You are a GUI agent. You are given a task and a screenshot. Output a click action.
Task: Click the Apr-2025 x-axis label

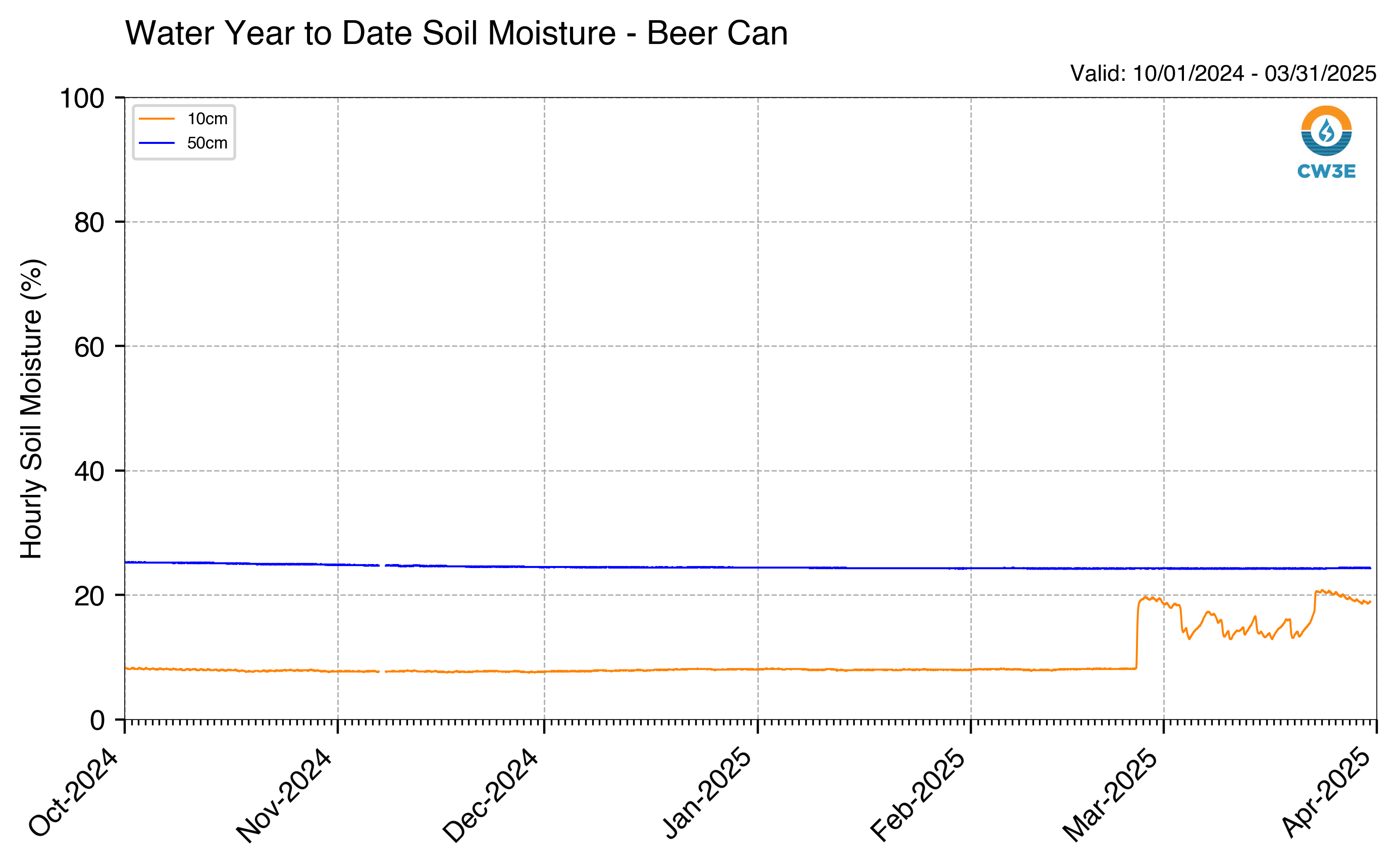1326,793
